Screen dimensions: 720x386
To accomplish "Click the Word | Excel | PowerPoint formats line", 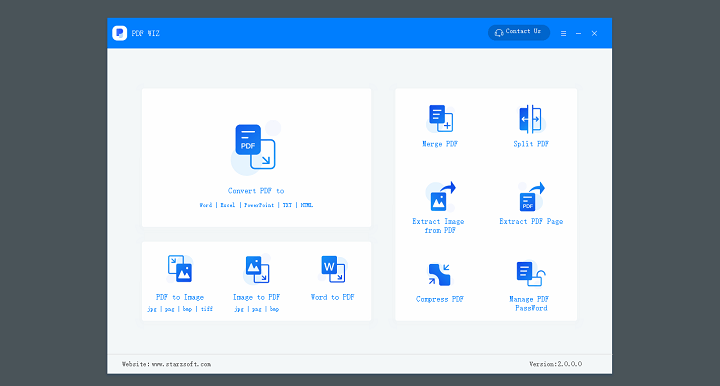I will (256, 205).
